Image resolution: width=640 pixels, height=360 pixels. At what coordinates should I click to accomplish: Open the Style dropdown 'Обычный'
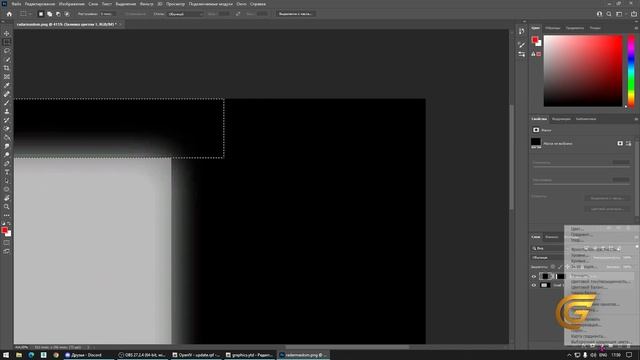click(185, 14)
